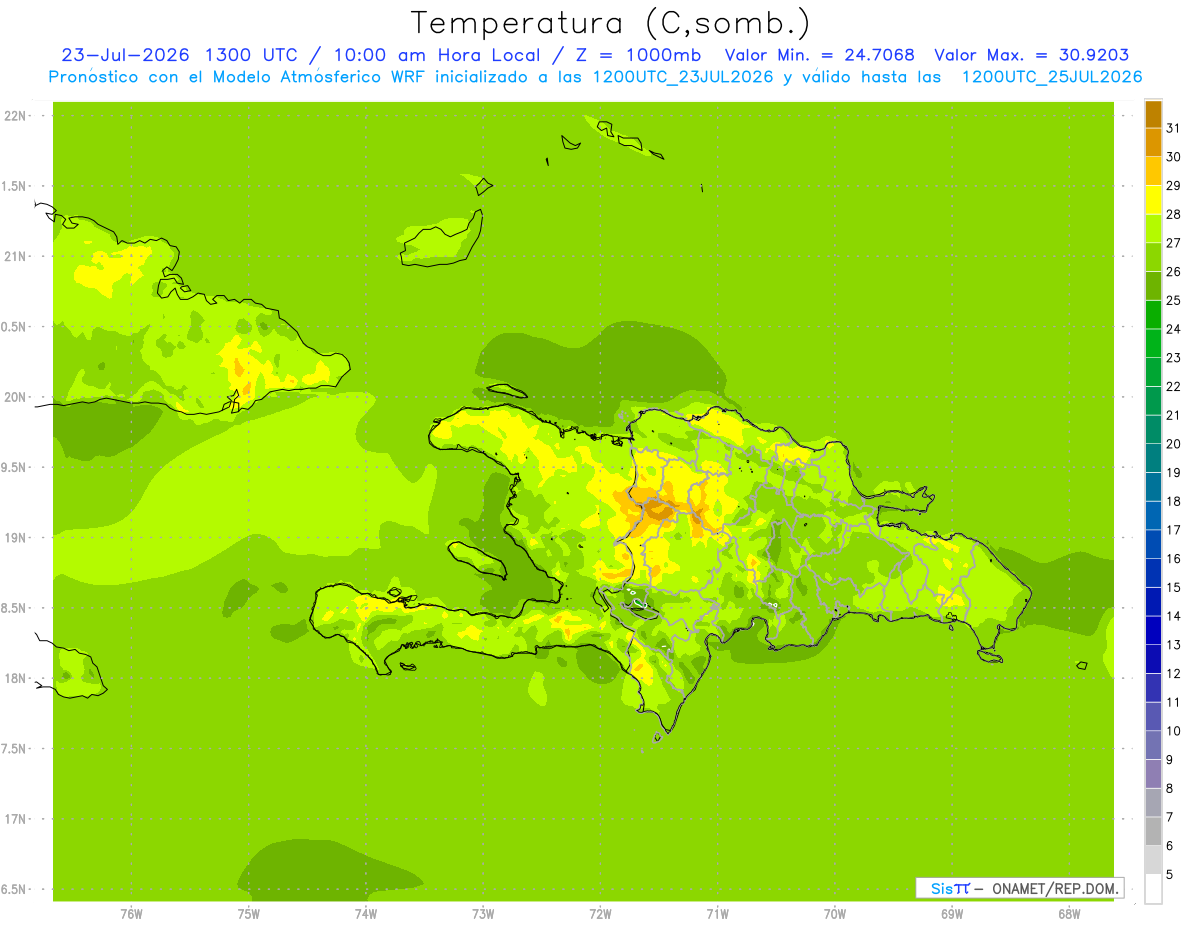Click the "17N" latitude label
This screenshot has width=1200, height=927.
pyautogui.click(x=16, y=819)
